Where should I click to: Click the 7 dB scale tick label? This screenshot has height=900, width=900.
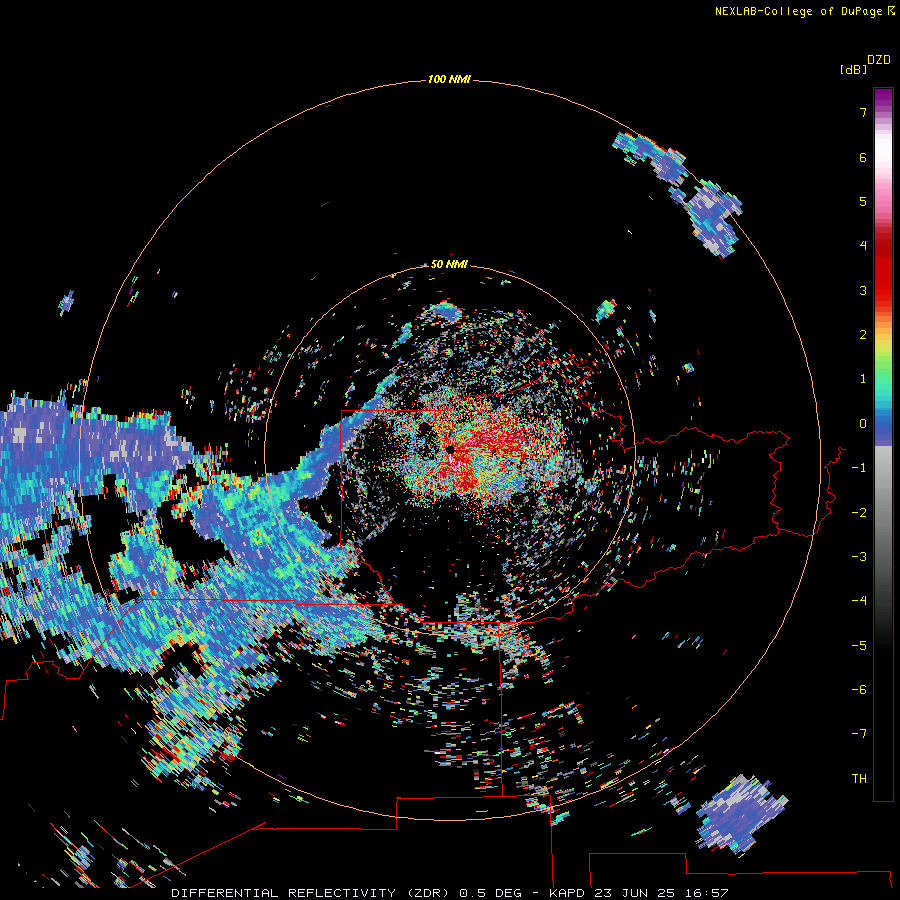click(863, 112)
